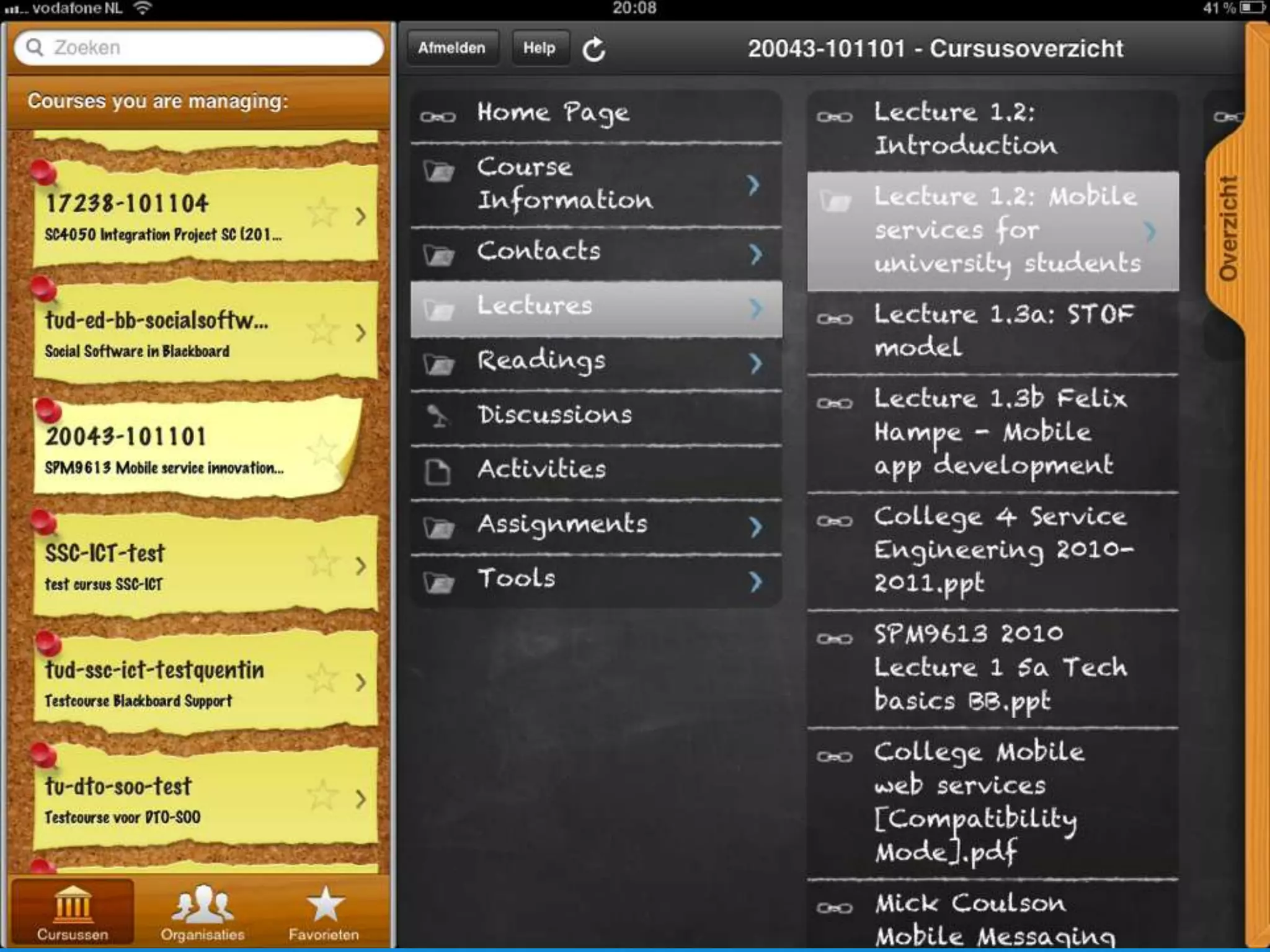This screenshot has height=952, width=1270.
Task: Click the Discussions microphone icon
Action: click(x=438, y=416)
